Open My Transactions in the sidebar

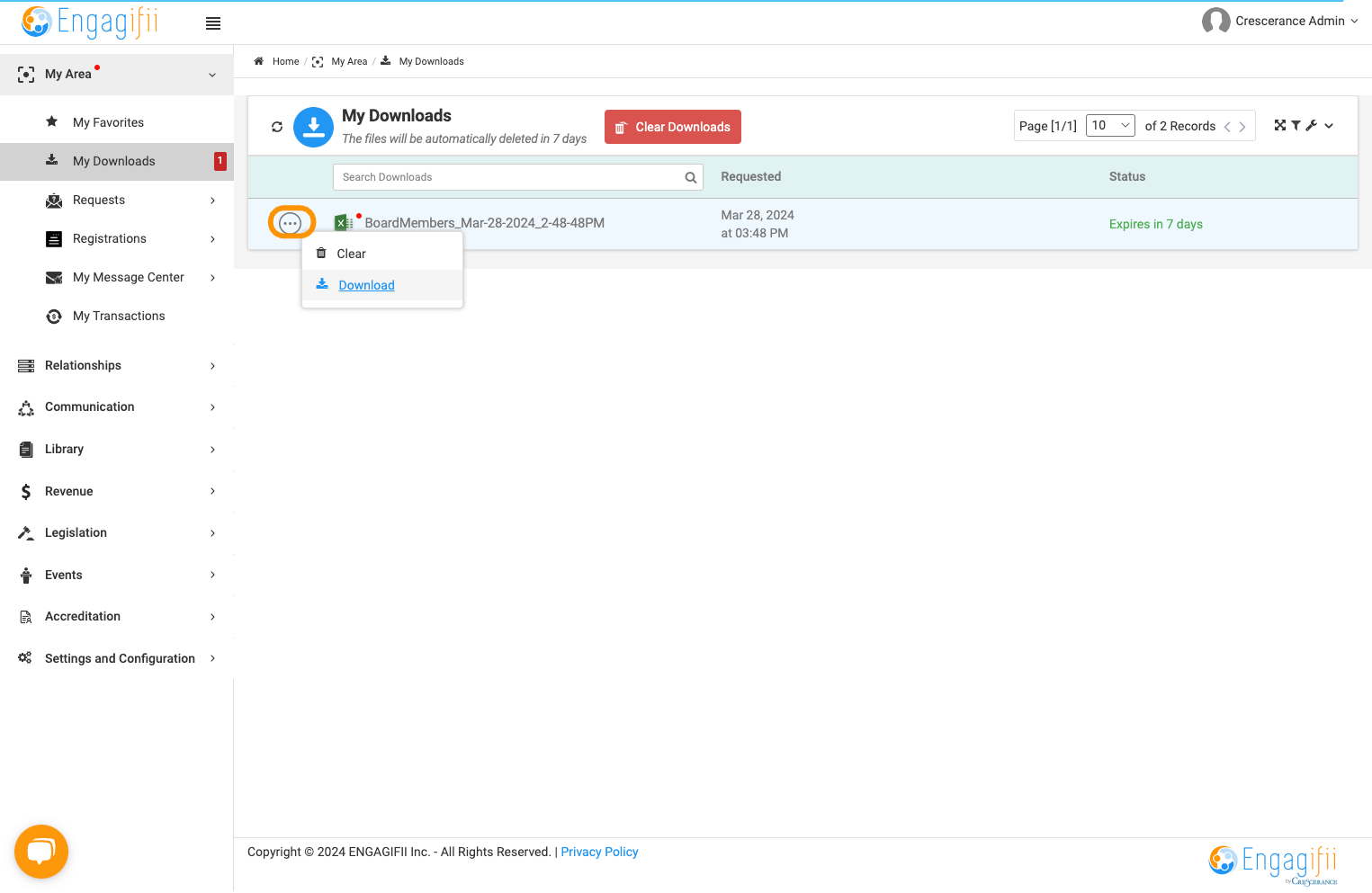[x=117, y=316]
